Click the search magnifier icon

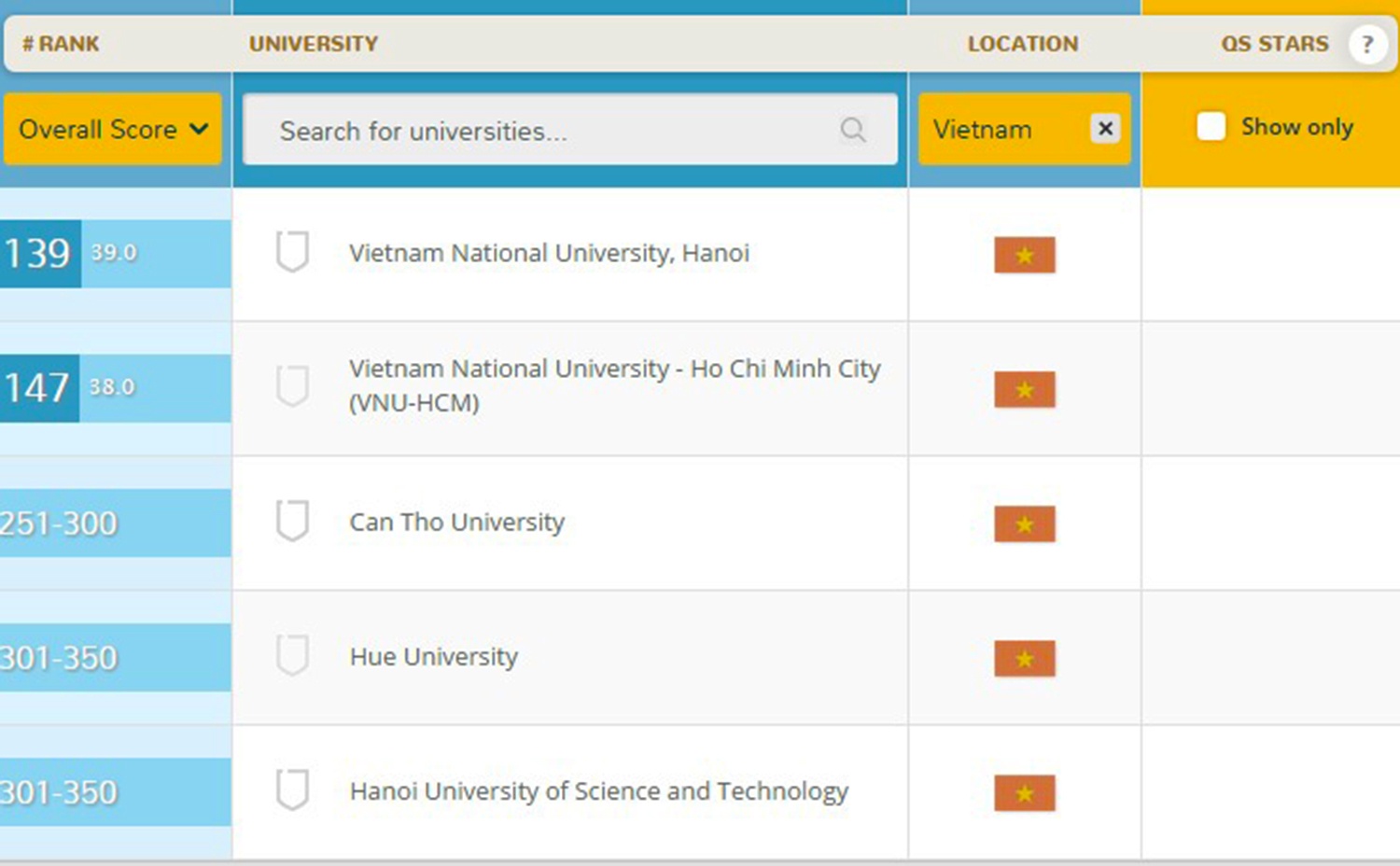pyautogui.click(x=852, y=130)
